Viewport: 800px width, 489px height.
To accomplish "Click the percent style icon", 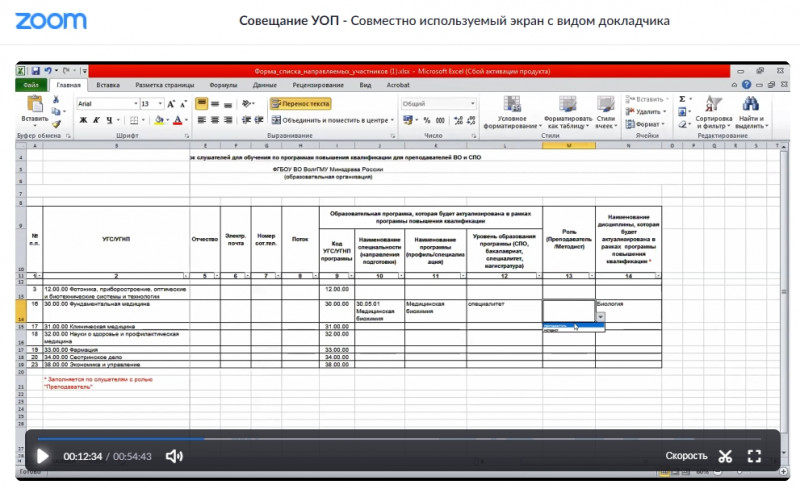I will tap(427, 120).
